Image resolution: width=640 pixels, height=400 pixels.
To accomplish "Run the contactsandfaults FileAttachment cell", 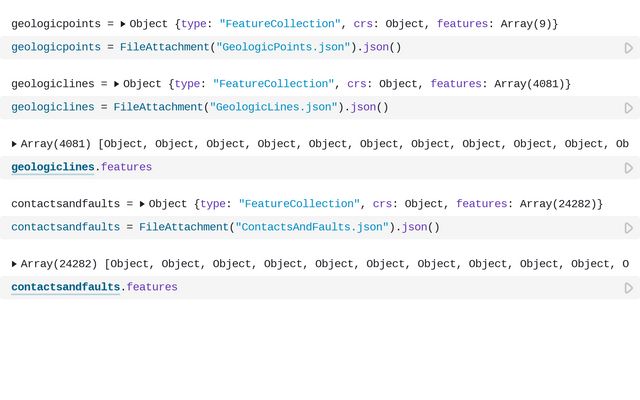I will [x=628, y=228].
